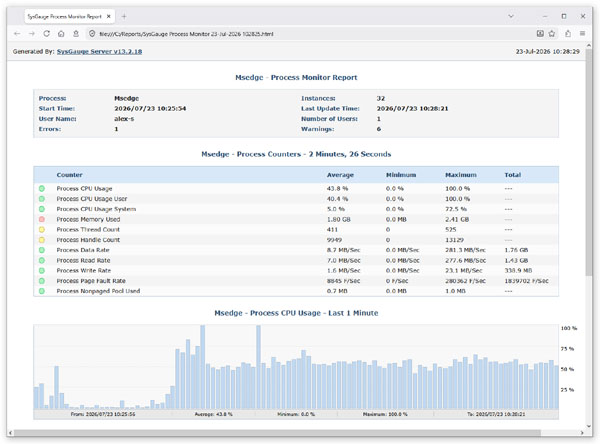Click the 1.76 GB total data rate value

tap(516, 250)
